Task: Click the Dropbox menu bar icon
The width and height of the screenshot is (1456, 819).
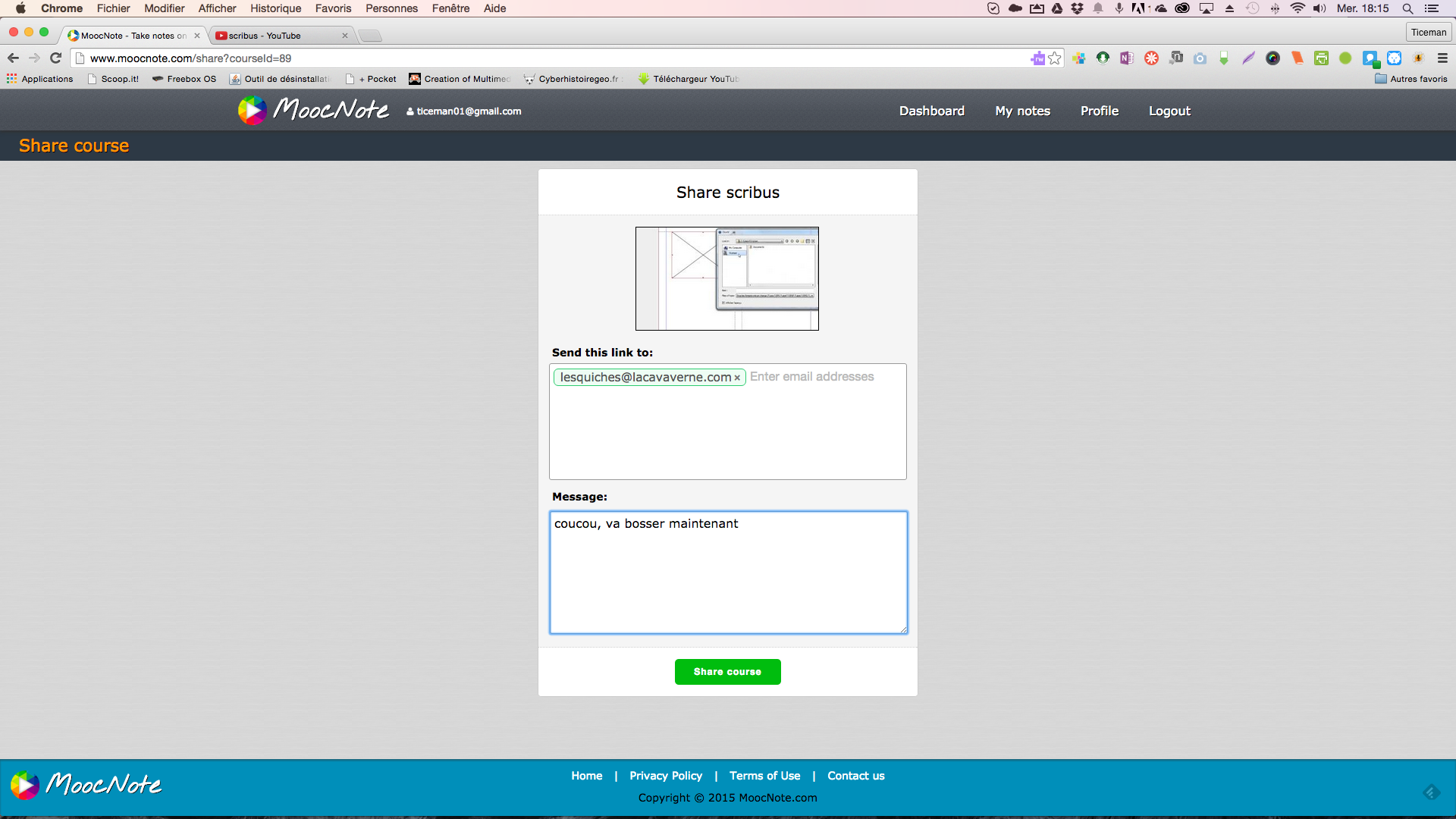Action: (x=1077, y=8)
